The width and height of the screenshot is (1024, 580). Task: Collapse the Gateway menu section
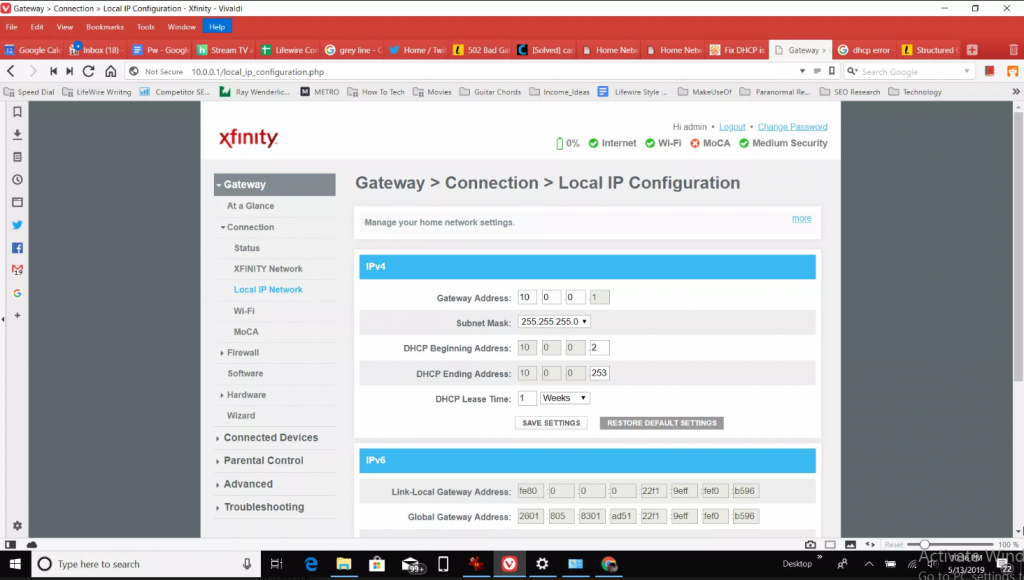[x=275, y=184]
